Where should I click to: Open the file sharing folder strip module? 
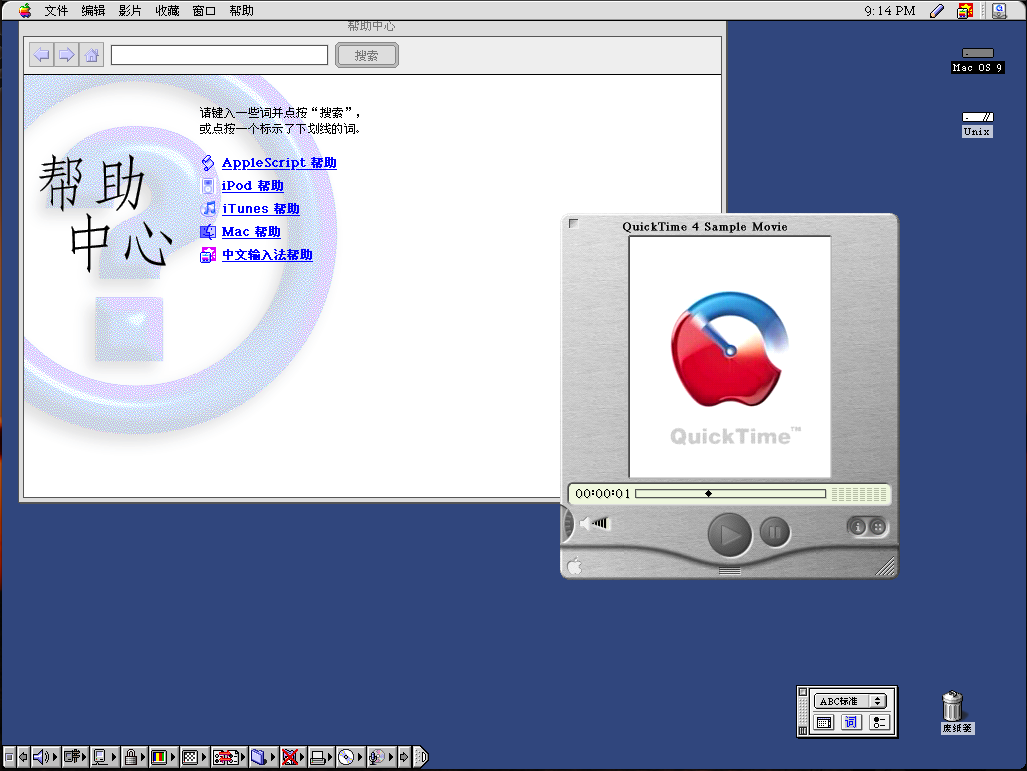tap(263, 757)
